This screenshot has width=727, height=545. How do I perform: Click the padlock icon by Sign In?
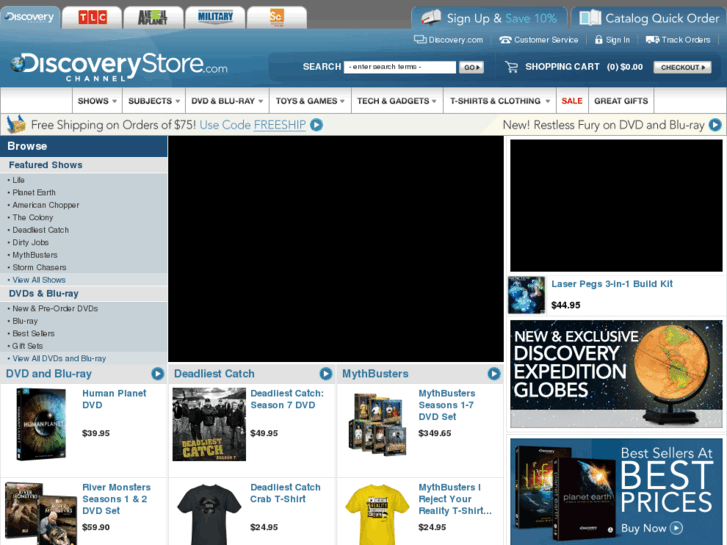[x=599, y=40]
